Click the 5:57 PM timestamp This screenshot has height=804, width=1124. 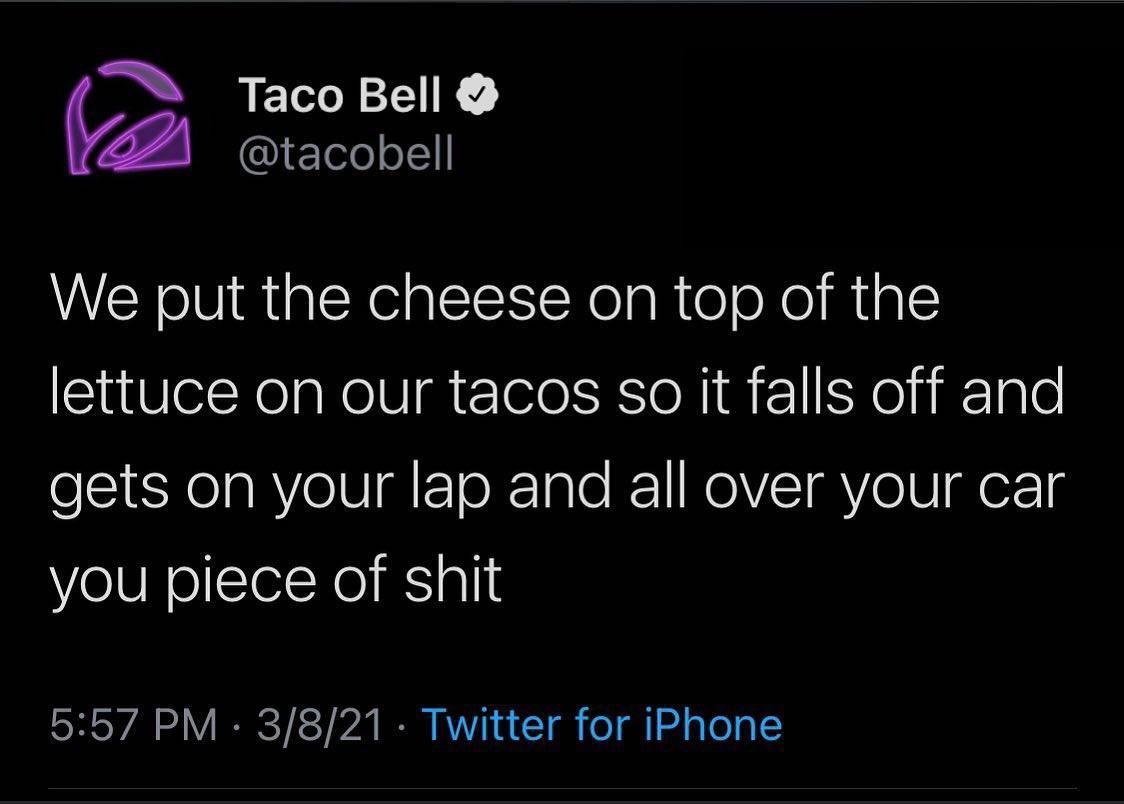pos(135,724)
